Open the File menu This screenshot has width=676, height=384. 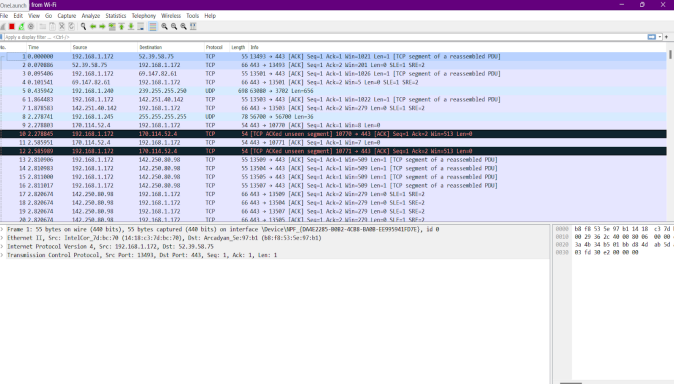point(4,16)
